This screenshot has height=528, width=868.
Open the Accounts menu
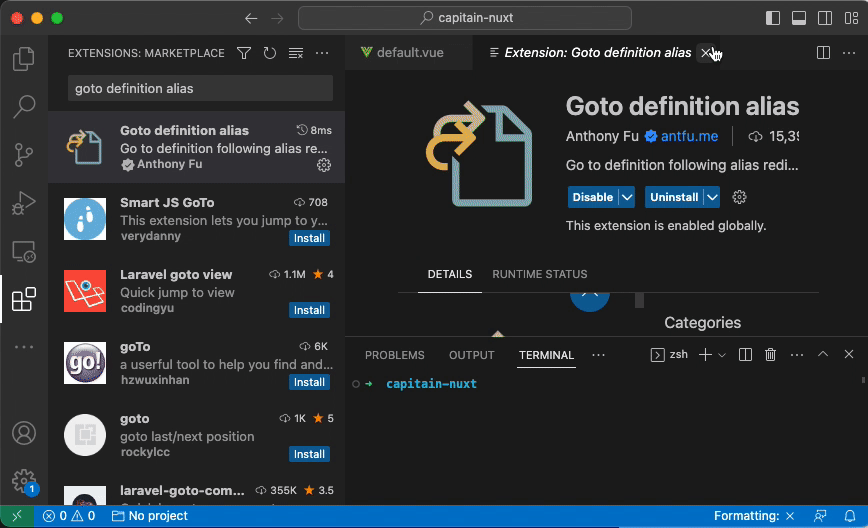pos(24,433)
